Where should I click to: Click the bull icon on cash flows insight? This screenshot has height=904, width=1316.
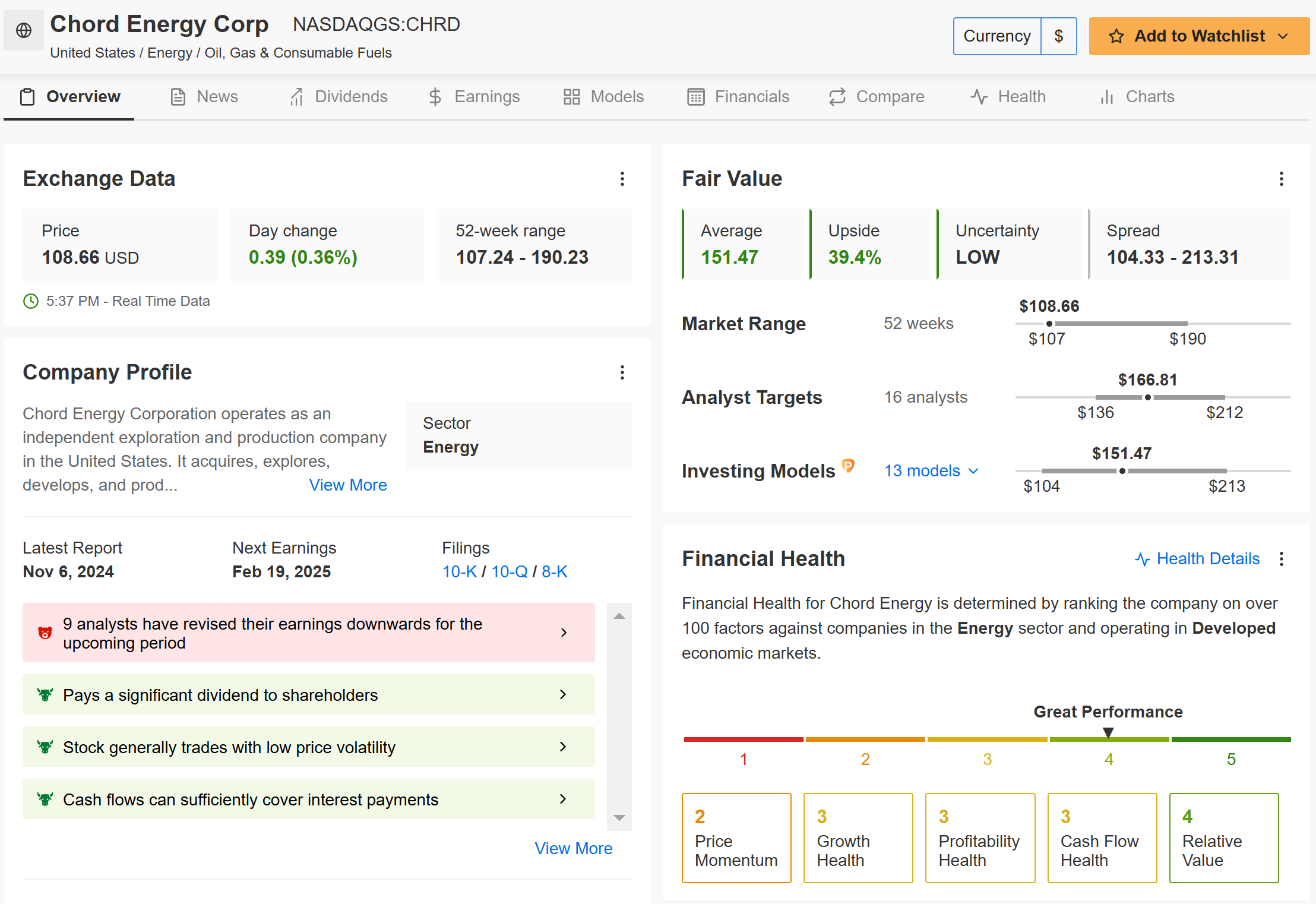click(45, 799)
